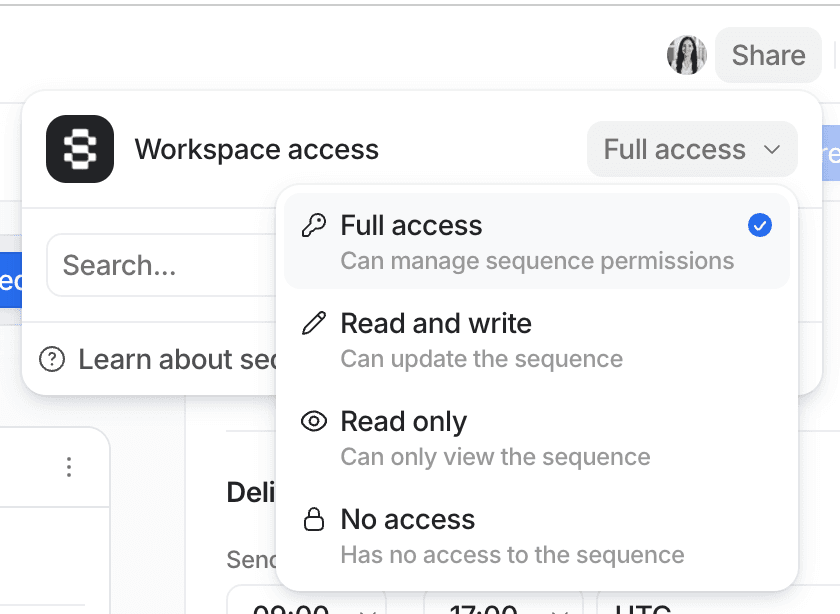Image resolution: width=840 pixels, height=614 pixels.
Task: Click the Workspace access label
Action: [257, 150]
